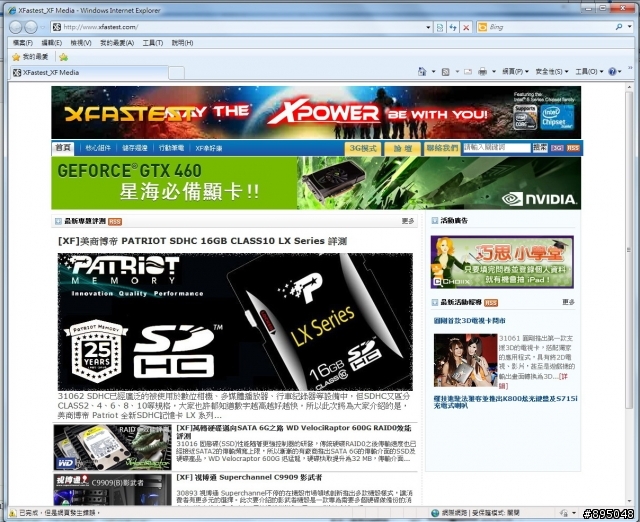Select the XFastest_XF Media tab
The width and height of the screenshot is (640, 522).
tap(89, 73)
